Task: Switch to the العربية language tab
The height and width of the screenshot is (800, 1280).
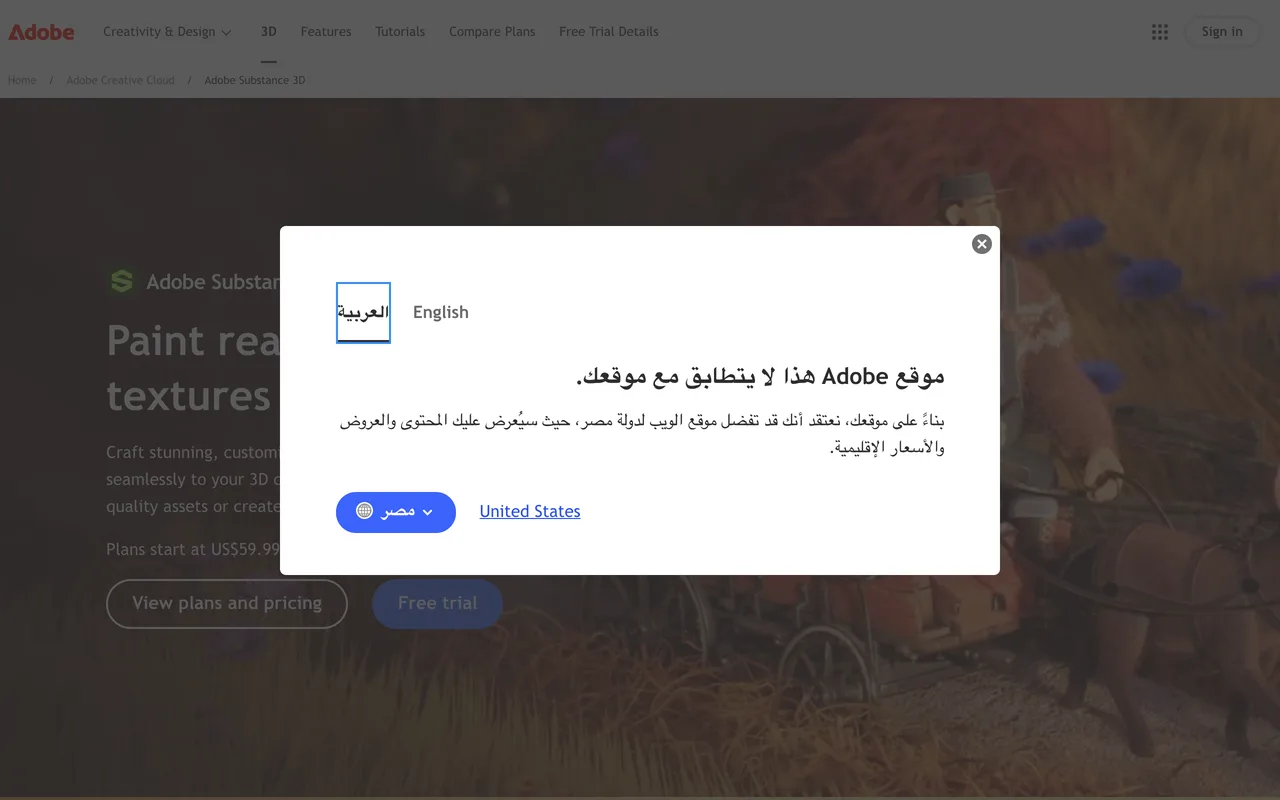Action: pos(363,312)
